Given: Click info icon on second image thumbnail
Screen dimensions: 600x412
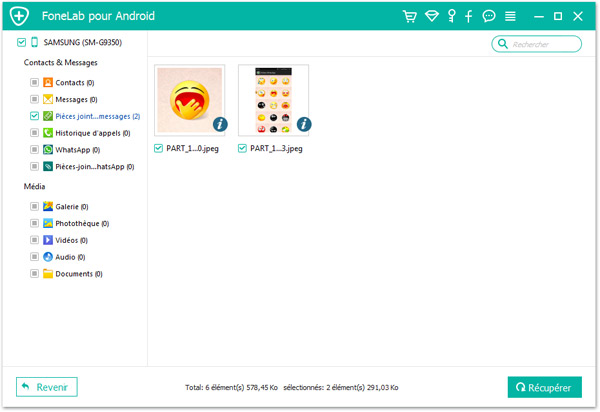Looking at the screenshot, I should (303, 124).
